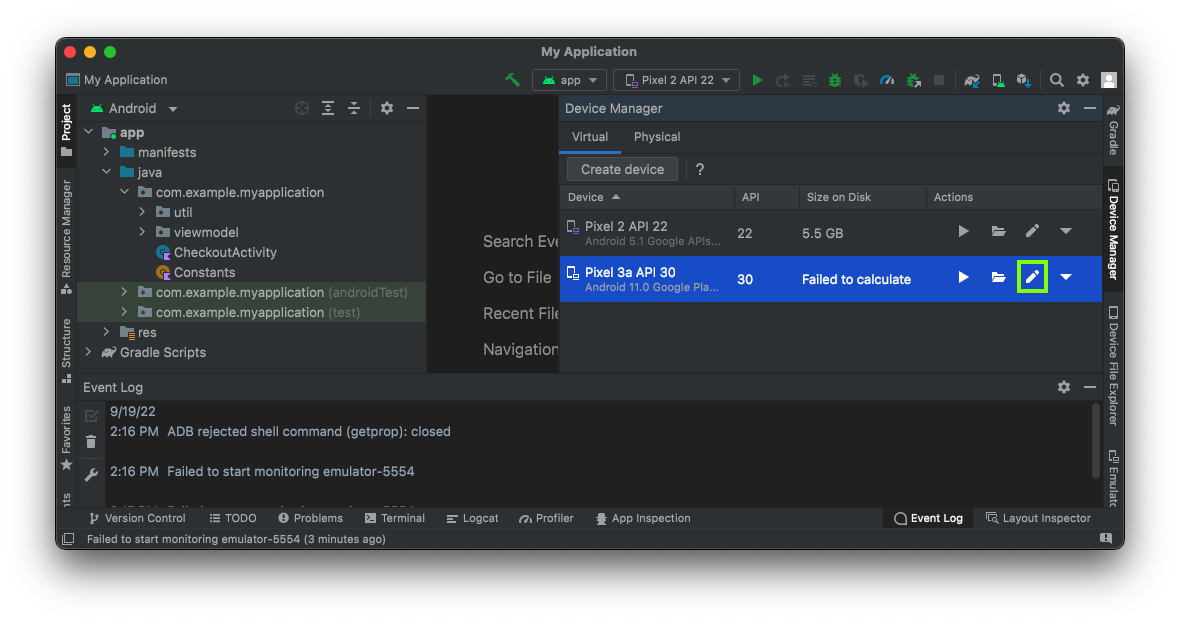This screenshot has width=1180, height=623.
Task: Open the SDK Manager icon in toolbar
Action: [x=1023, y=80]
